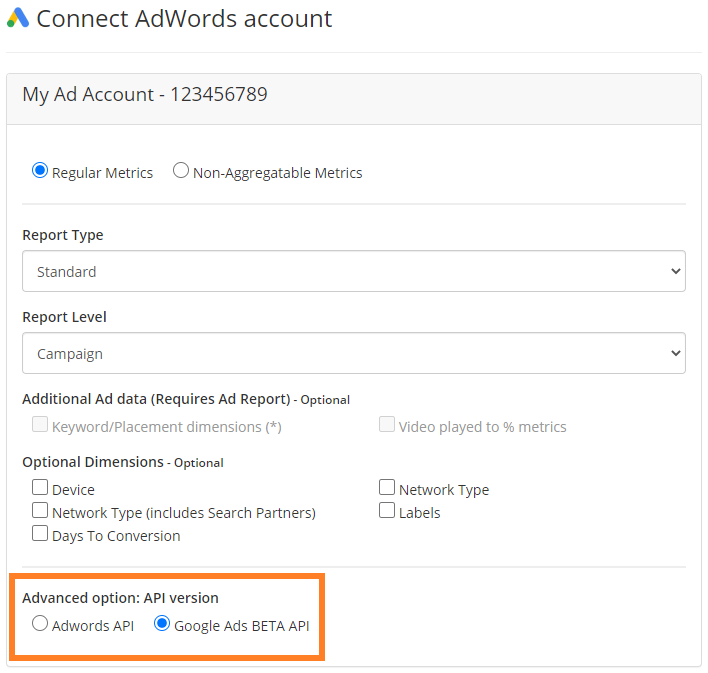
Task: Check the Keyword/Placement dimensions checkbox
Action: tap(40, 425)
